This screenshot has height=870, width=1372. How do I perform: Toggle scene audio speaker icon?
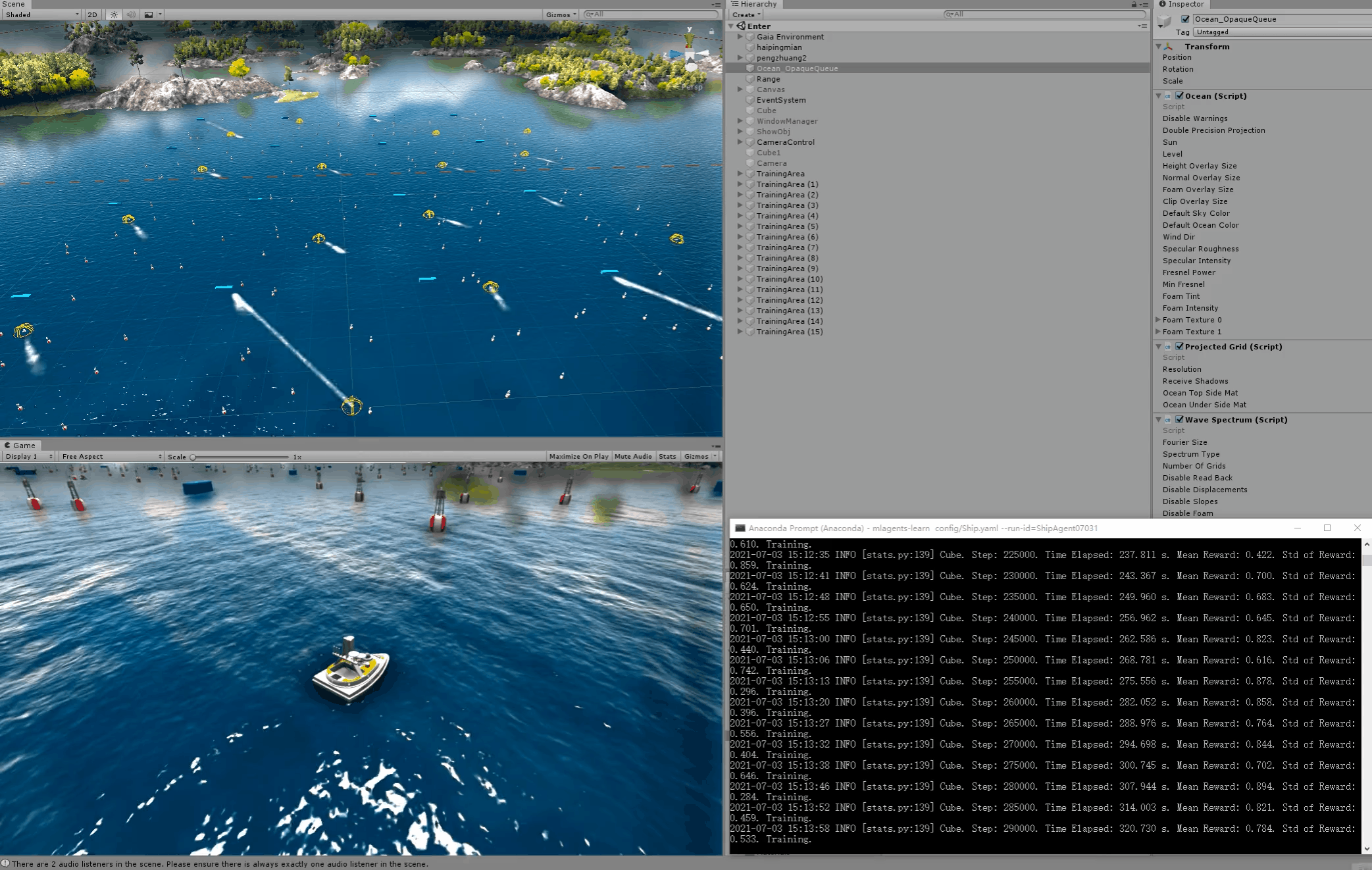click(x=130, y=14)
